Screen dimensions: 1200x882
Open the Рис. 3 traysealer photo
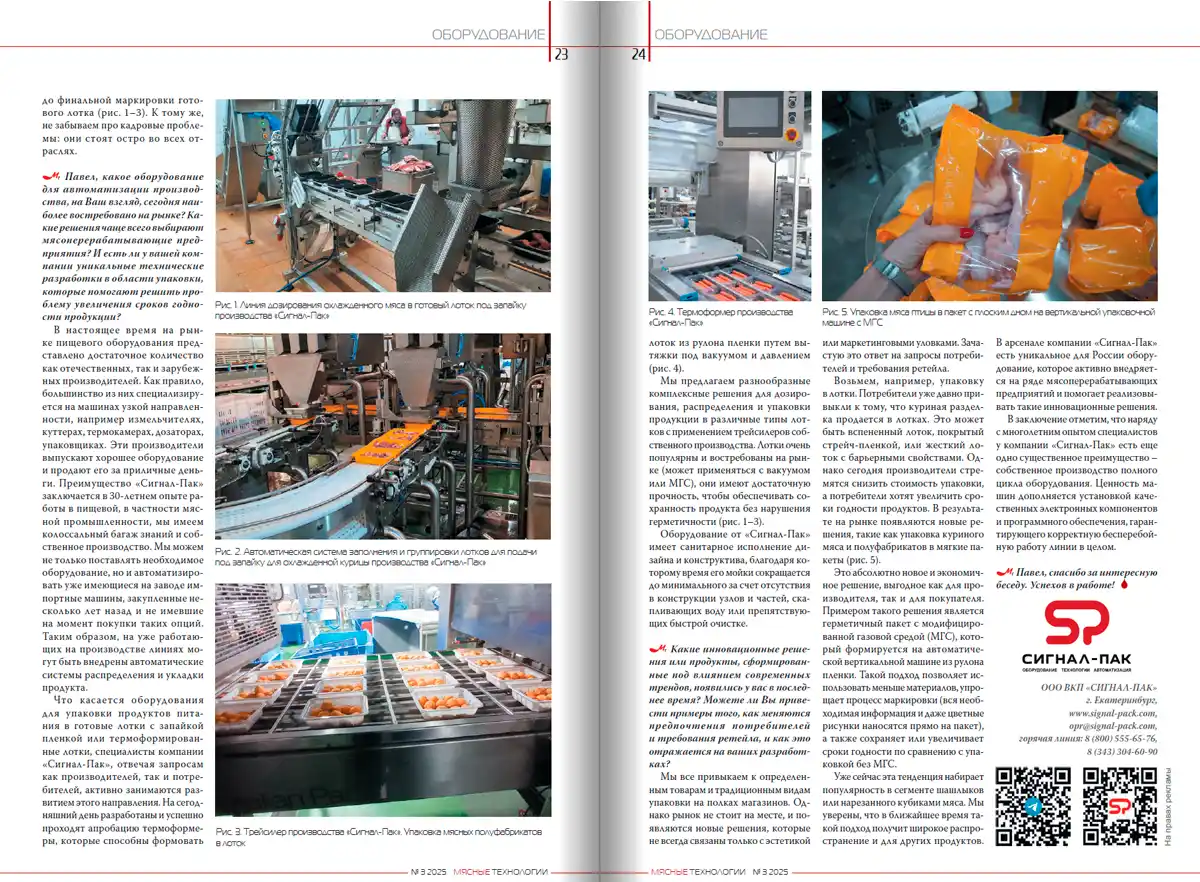(383, 702)
